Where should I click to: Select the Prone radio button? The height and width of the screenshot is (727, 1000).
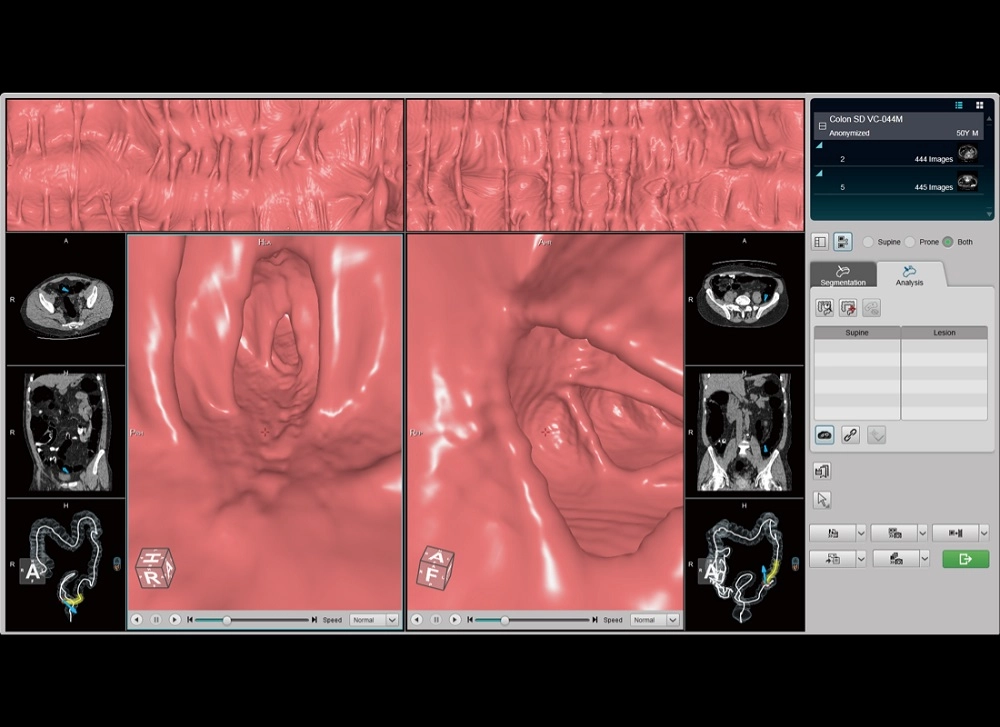coord(910,242)
